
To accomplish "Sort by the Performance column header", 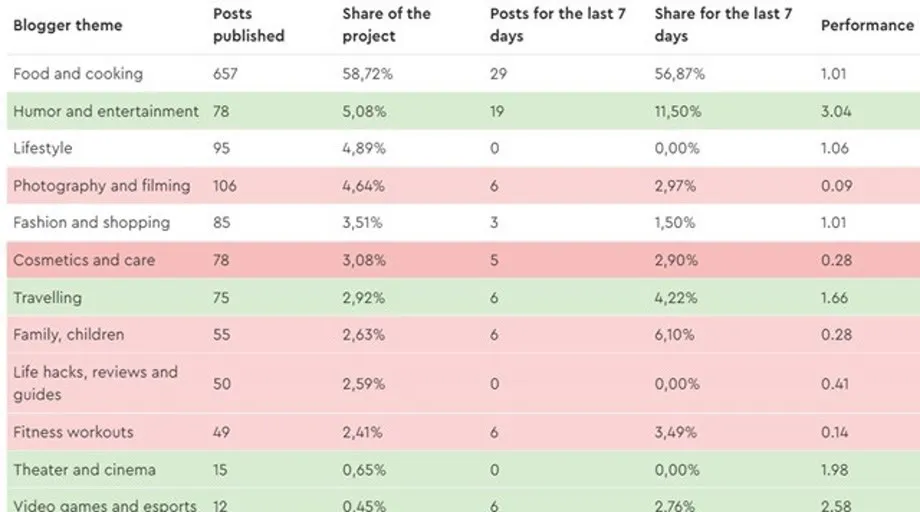I will [x=867, y=25].
